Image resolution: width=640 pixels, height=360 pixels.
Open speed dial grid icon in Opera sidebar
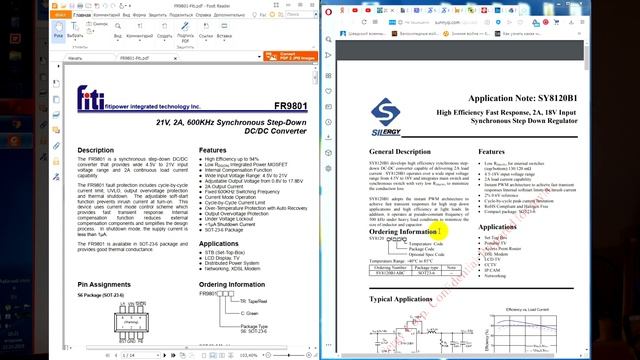click(x=329, y=76)
